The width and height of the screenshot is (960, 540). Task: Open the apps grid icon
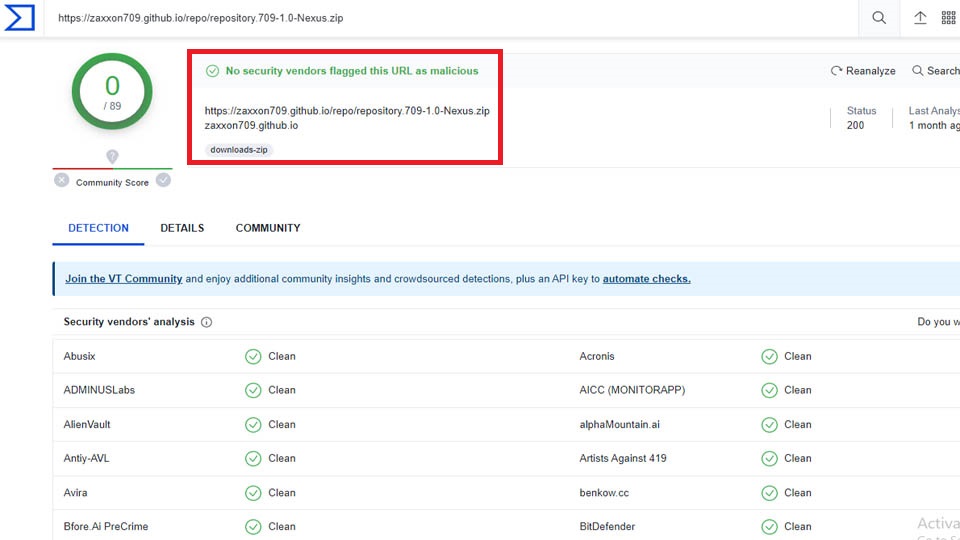pos(948,18)
